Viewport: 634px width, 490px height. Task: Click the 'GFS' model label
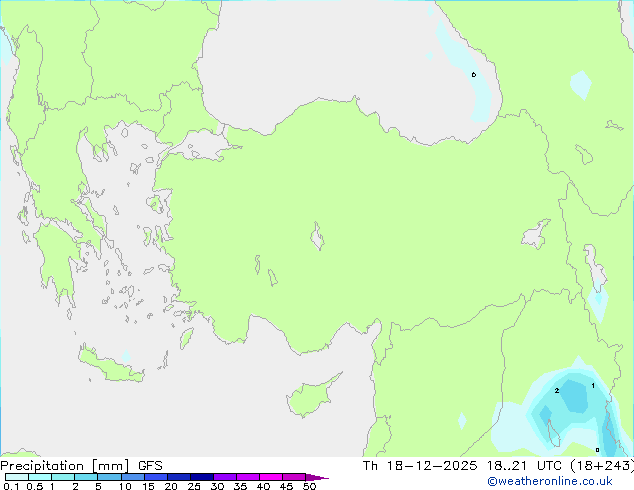(150, 466)
